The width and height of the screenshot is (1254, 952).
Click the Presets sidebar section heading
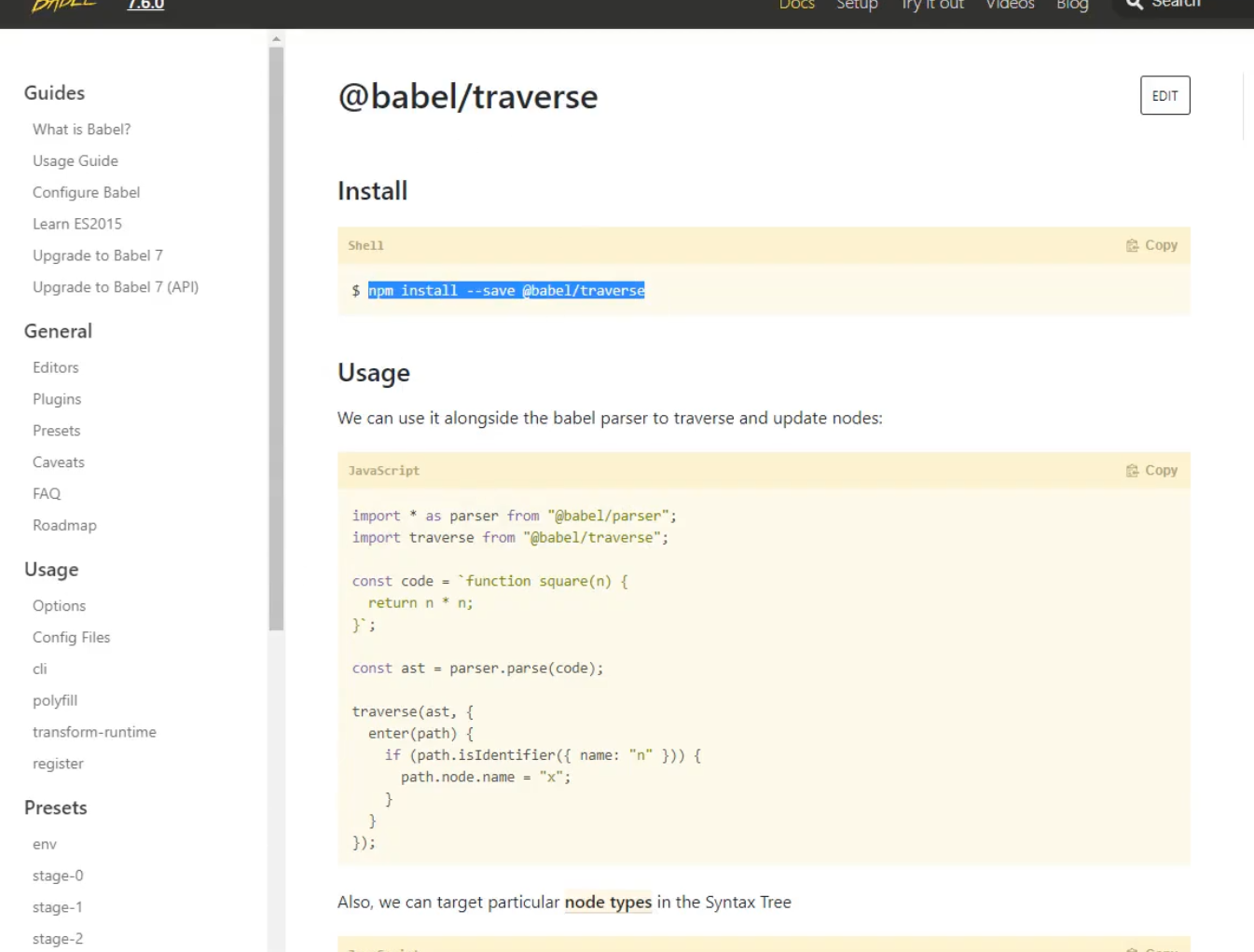coord(56,808)
